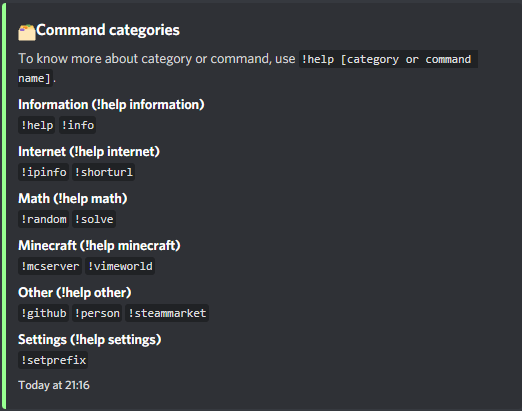The height and width of the screenshot is (411, 522).
Task: Click the Minecraft (!help minecraft) heading
Action: click(99, 246)
